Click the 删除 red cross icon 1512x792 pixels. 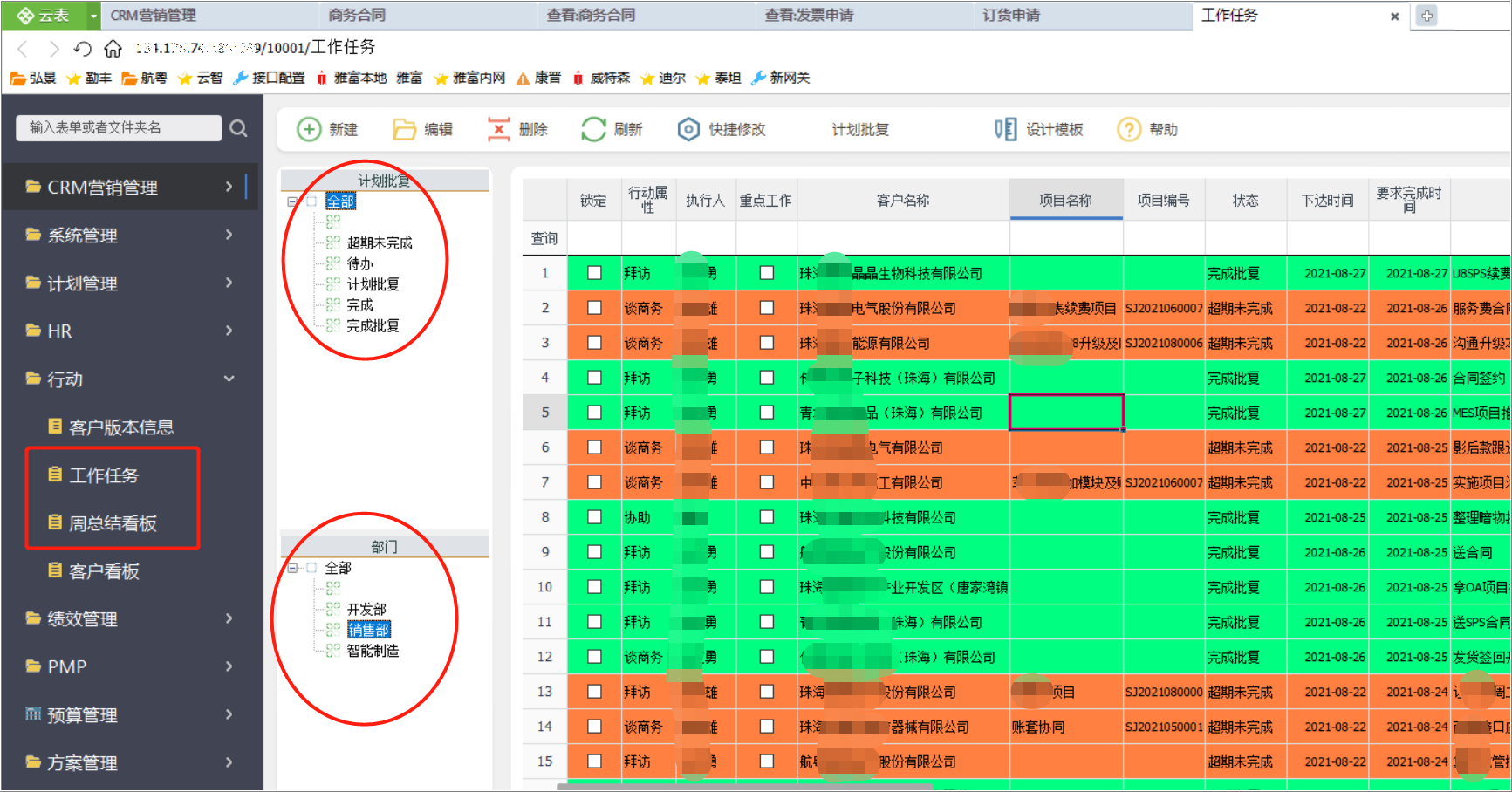[498, 129]
